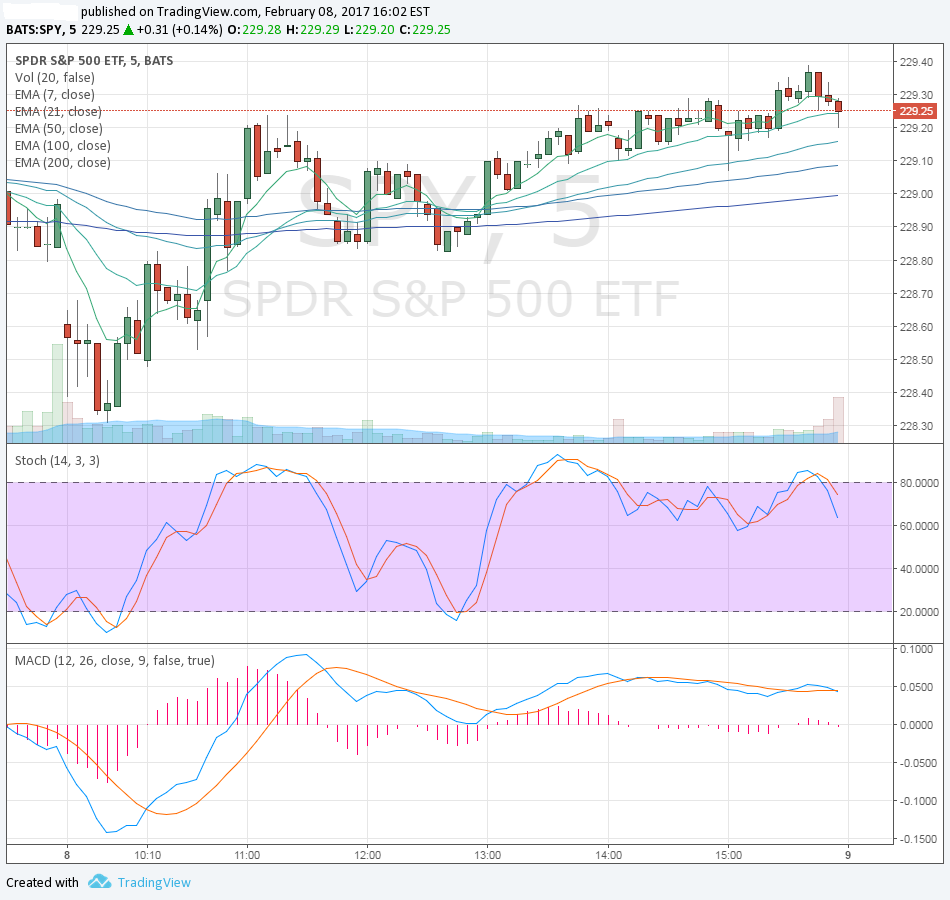950x900 pixels.
Task: Click the EMA (200, close) indicator label
Action: point(62,162)
